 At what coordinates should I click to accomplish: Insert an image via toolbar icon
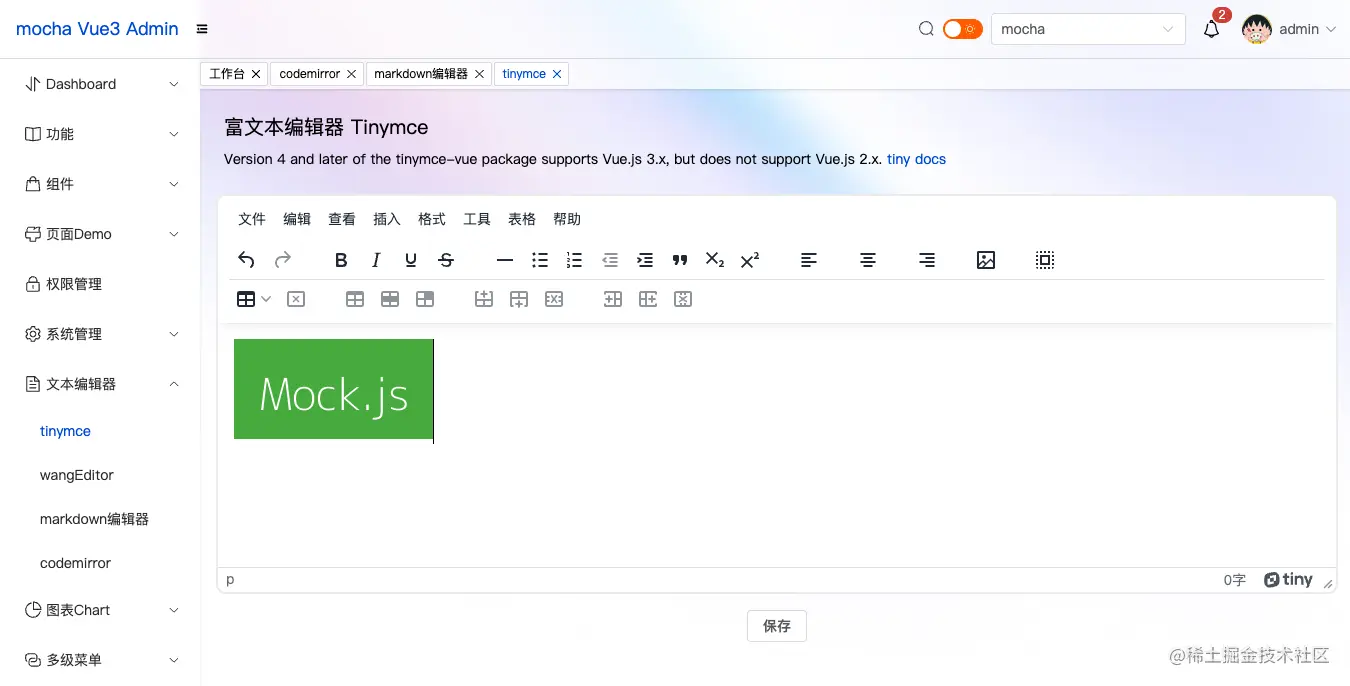click(986, 260)
